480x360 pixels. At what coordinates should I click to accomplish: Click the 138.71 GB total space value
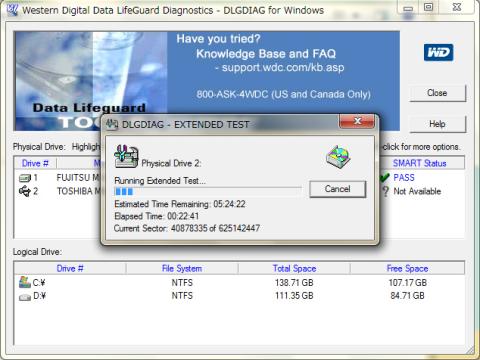point(294,283)
